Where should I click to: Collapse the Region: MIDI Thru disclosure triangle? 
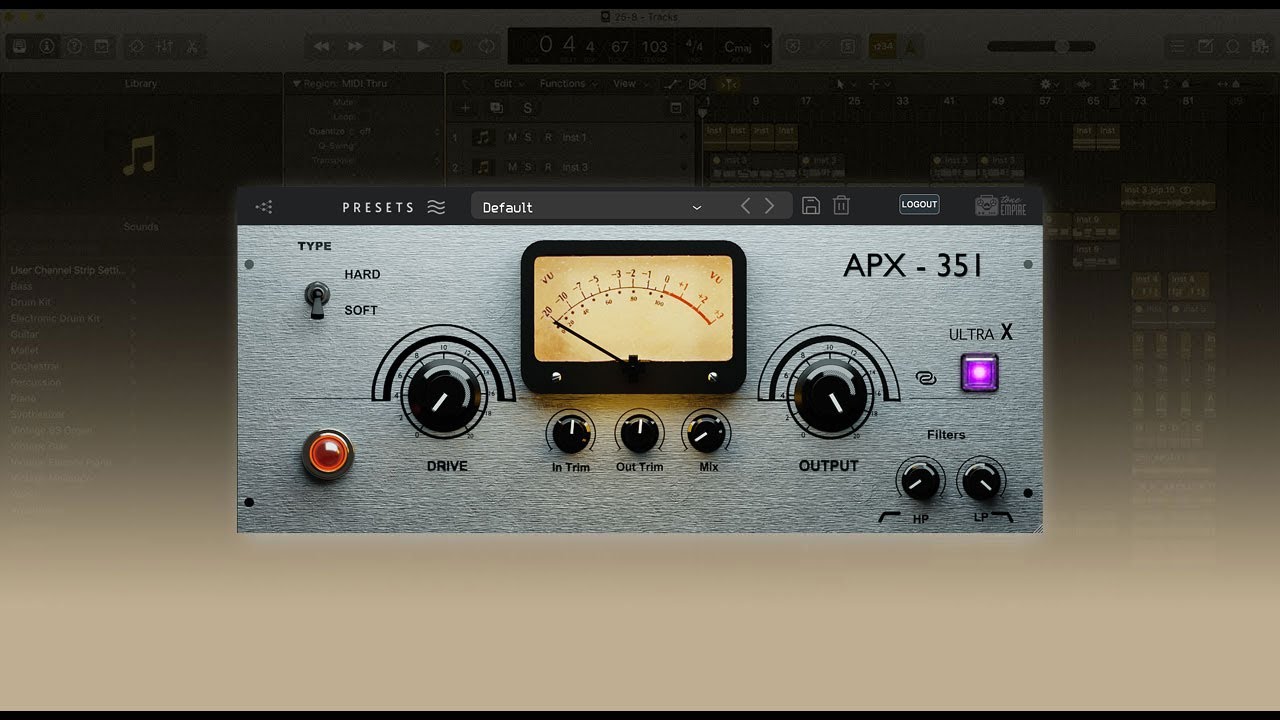297,84
